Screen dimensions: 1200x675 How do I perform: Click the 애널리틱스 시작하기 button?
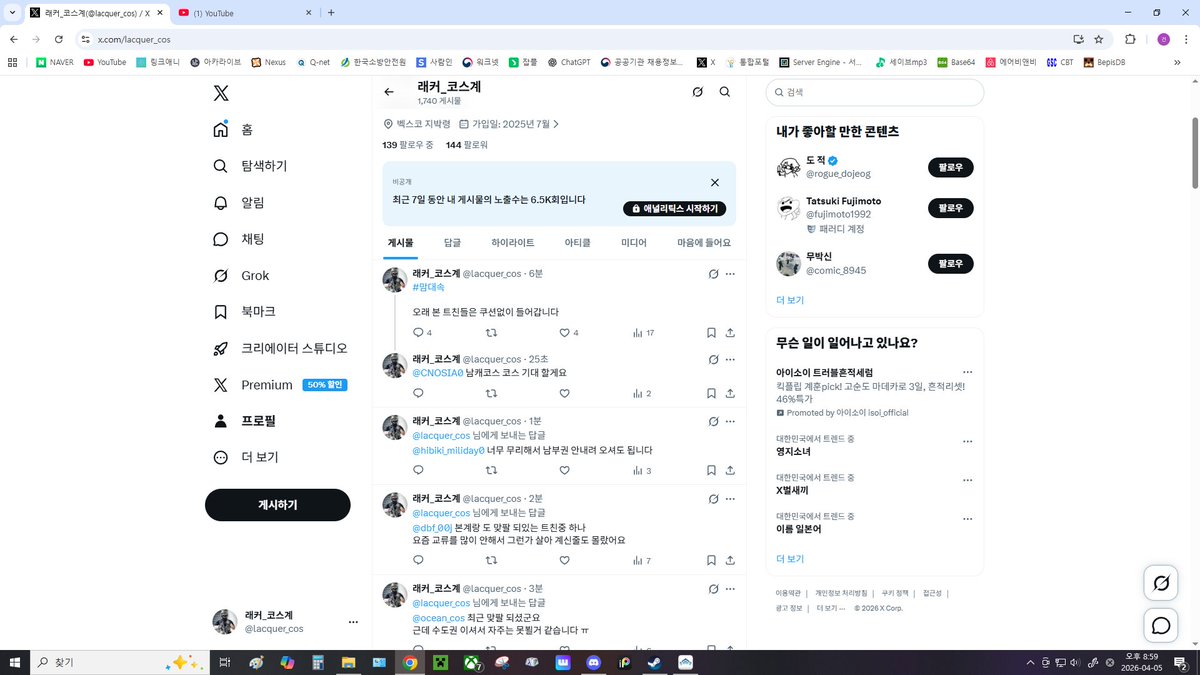[674, 209]
